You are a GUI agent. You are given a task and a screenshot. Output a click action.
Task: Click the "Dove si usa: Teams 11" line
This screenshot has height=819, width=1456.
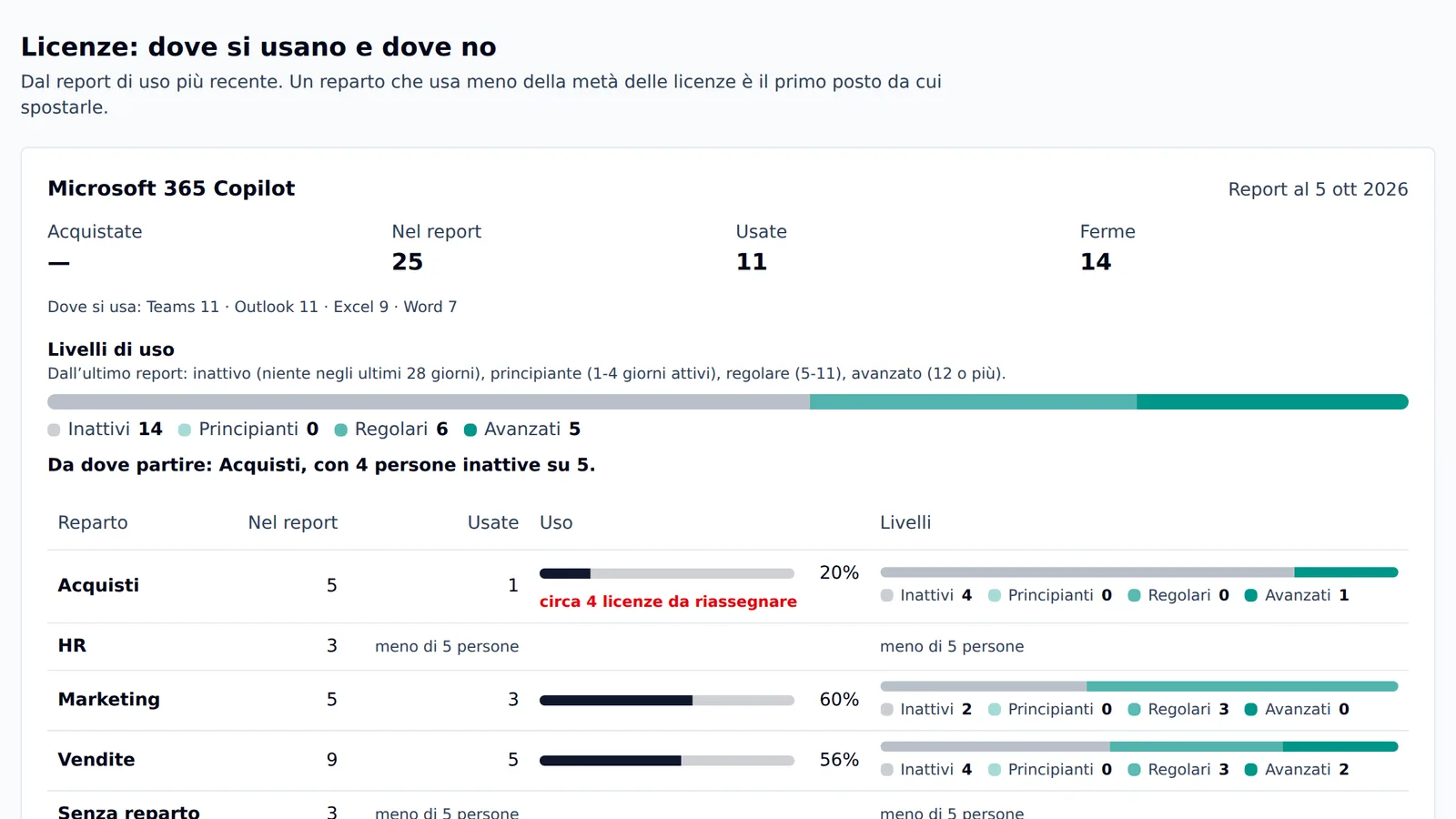[252, 307]
